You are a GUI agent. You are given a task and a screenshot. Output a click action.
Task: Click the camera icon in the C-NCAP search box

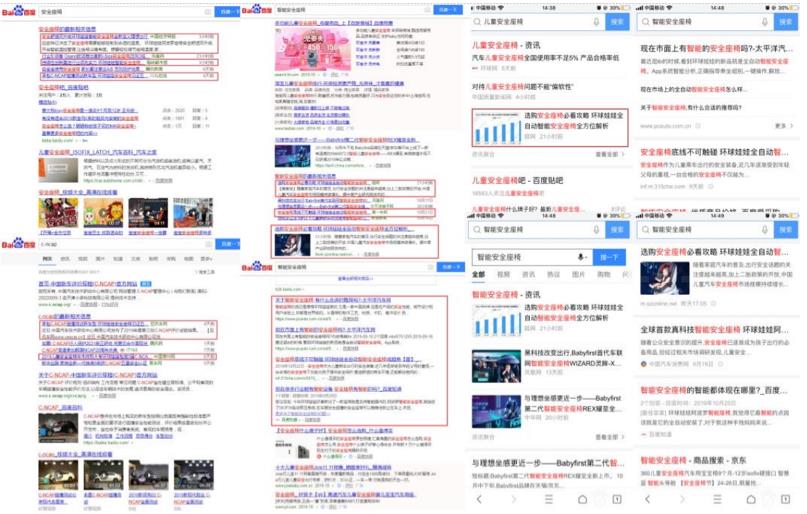tap(208, 244)
